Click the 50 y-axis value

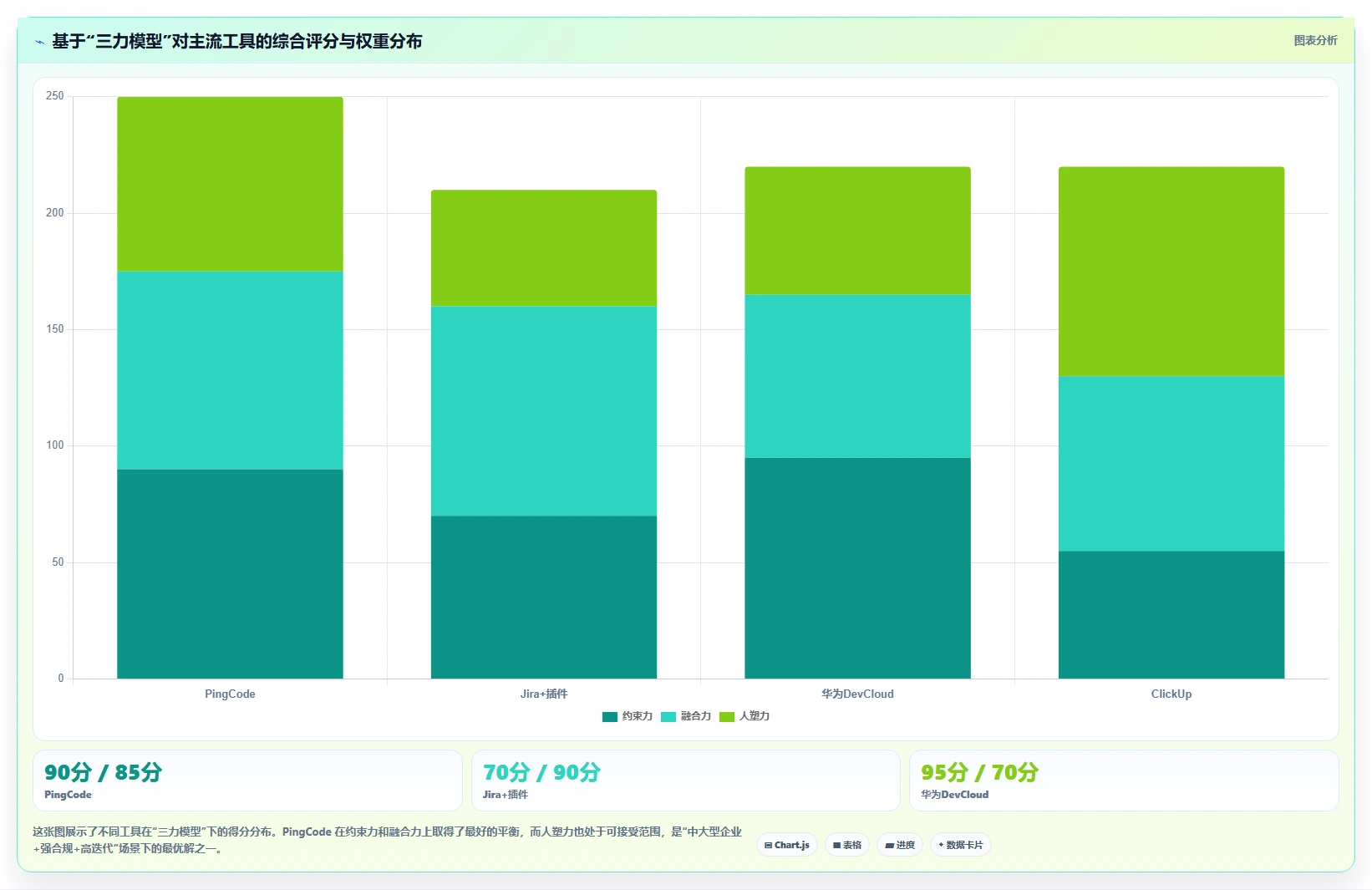(58, 562)
